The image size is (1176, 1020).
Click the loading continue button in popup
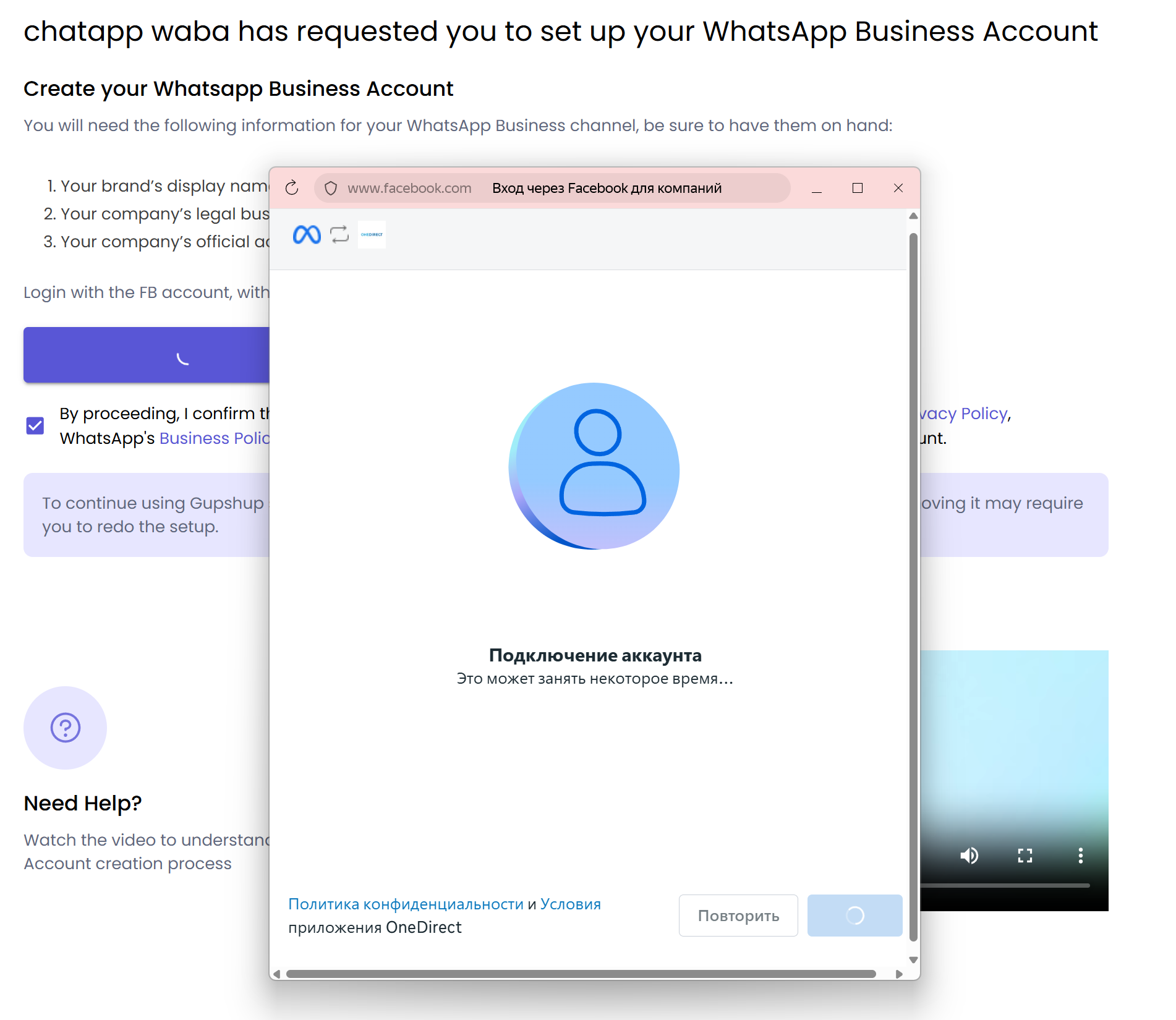[x=855, y=916]
